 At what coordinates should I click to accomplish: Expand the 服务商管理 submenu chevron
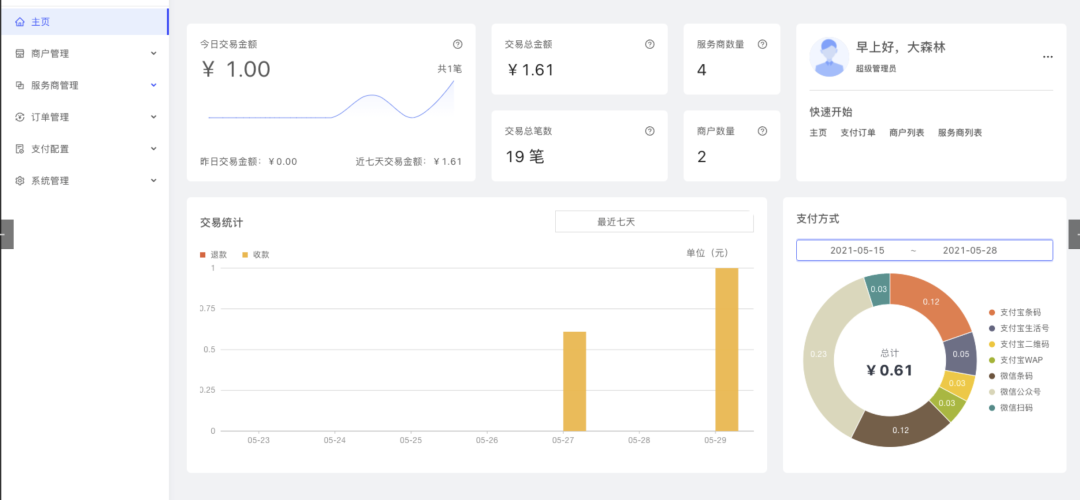click(153, 85)
